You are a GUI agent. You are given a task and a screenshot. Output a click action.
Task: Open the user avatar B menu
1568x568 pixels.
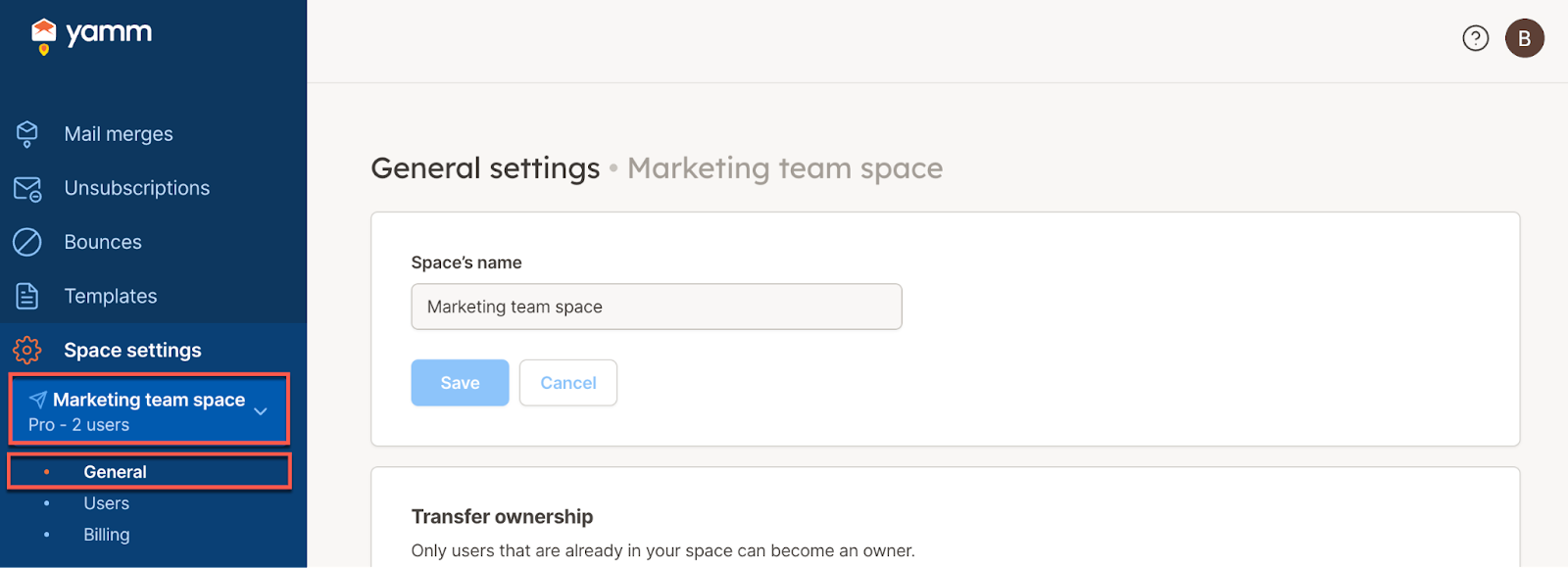pos(1524,38)
